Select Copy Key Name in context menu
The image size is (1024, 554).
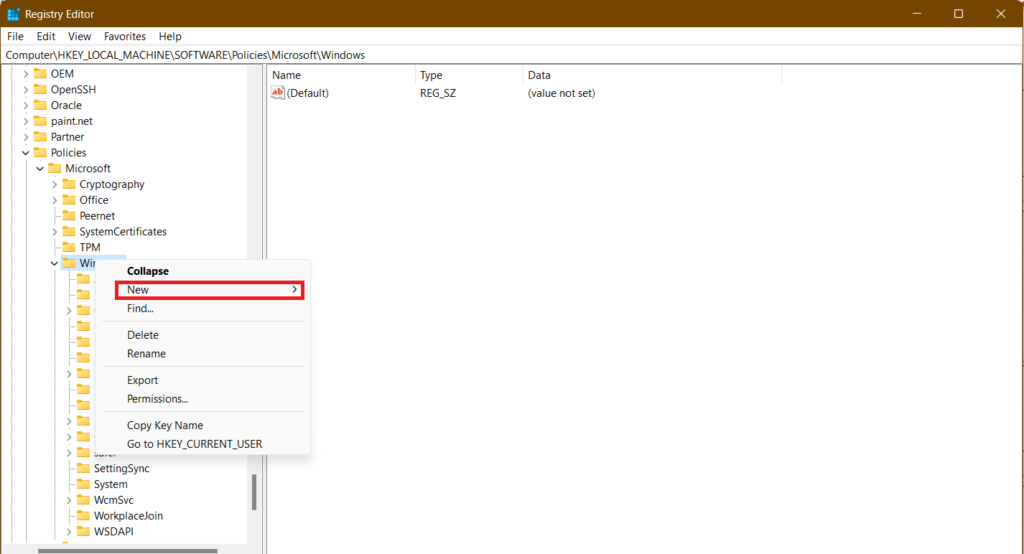point(165,425)
